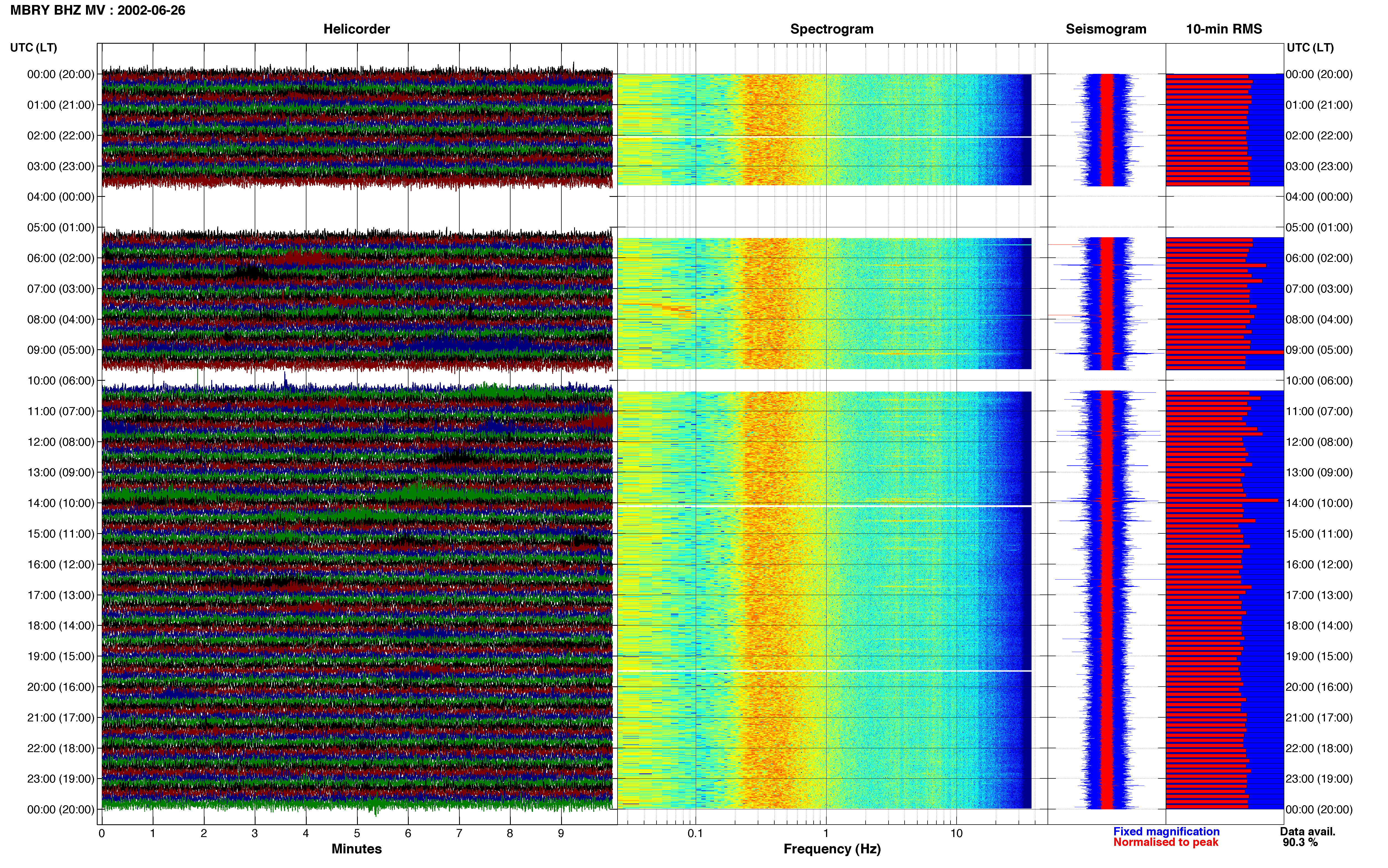1388x868 pixels.
Task: Click the red Normalised to peak legend text
Action: click(1166, 842)
